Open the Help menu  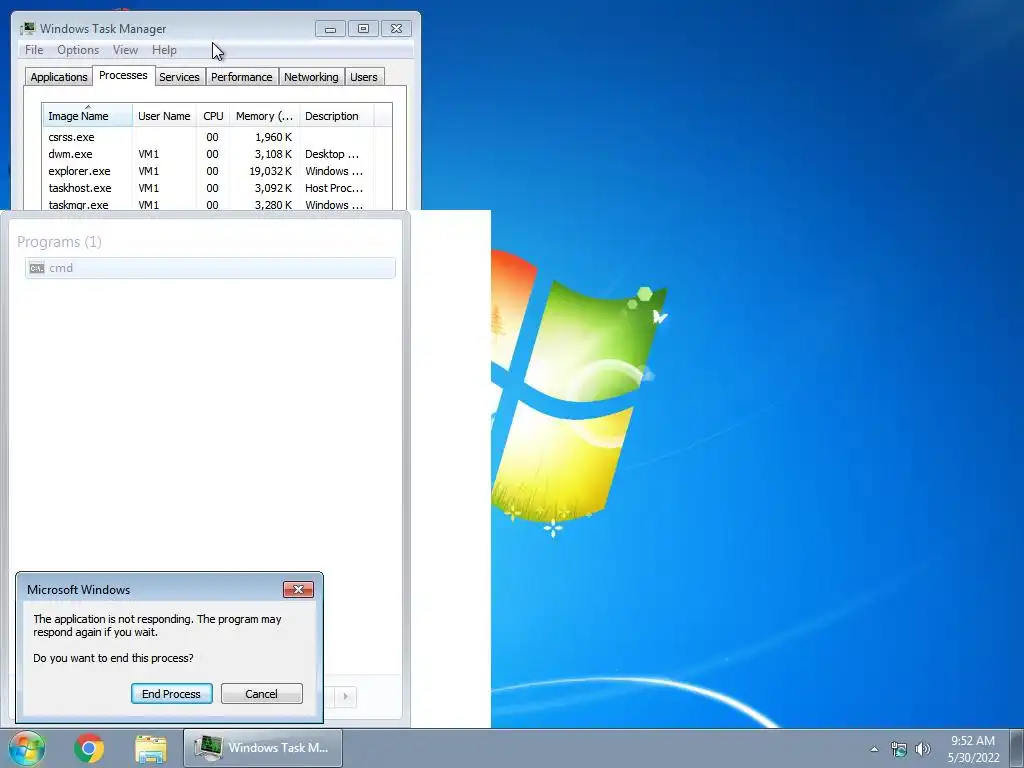[x=164, y=50]
